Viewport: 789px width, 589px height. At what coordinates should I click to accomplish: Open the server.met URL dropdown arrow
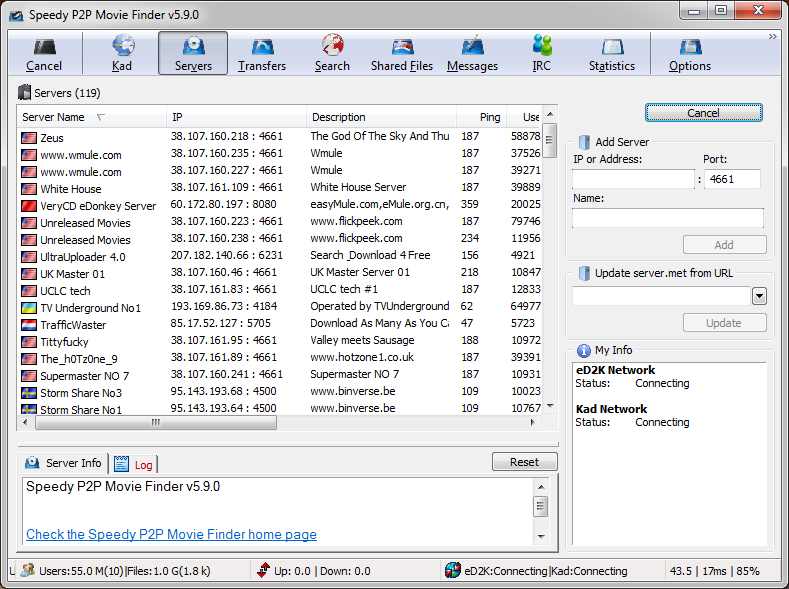[x=759, y=296]
